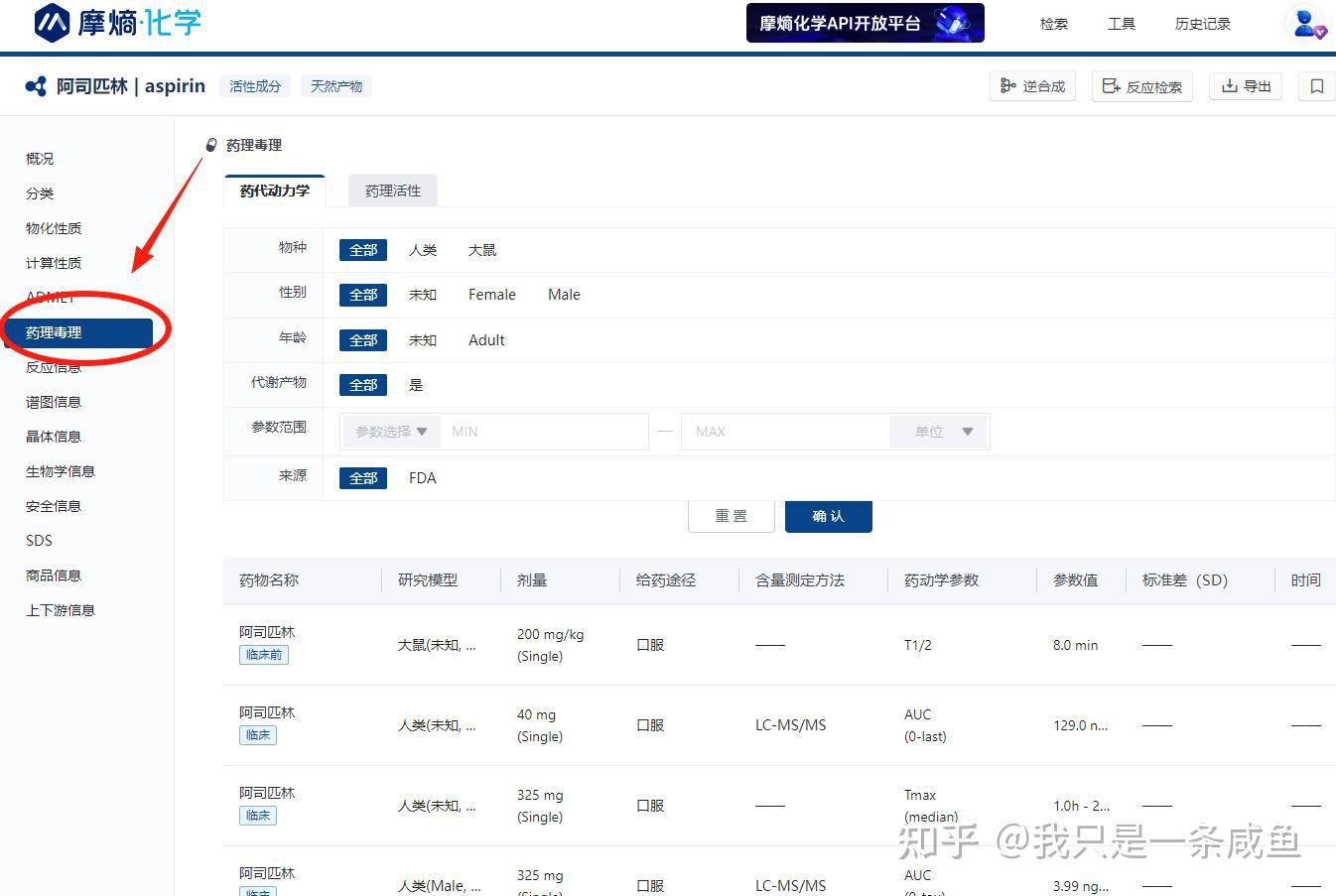Click the 确认 confirm button
The height and width of the screenshot is (896, 1336).
pos(828,516)
